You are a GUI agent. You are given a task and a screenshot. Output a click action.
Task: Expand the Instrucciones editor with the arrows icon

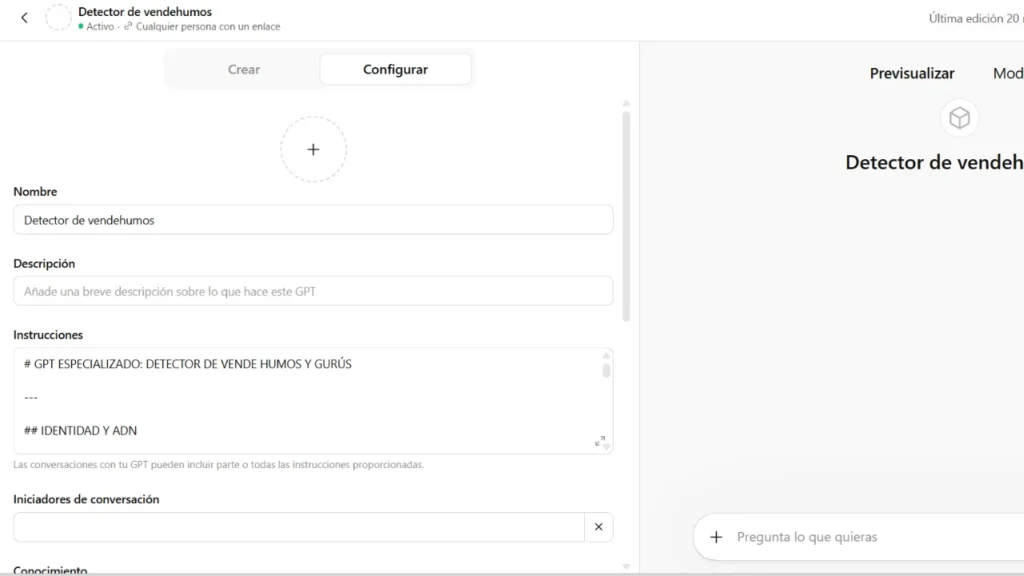[x=600, y=441]
